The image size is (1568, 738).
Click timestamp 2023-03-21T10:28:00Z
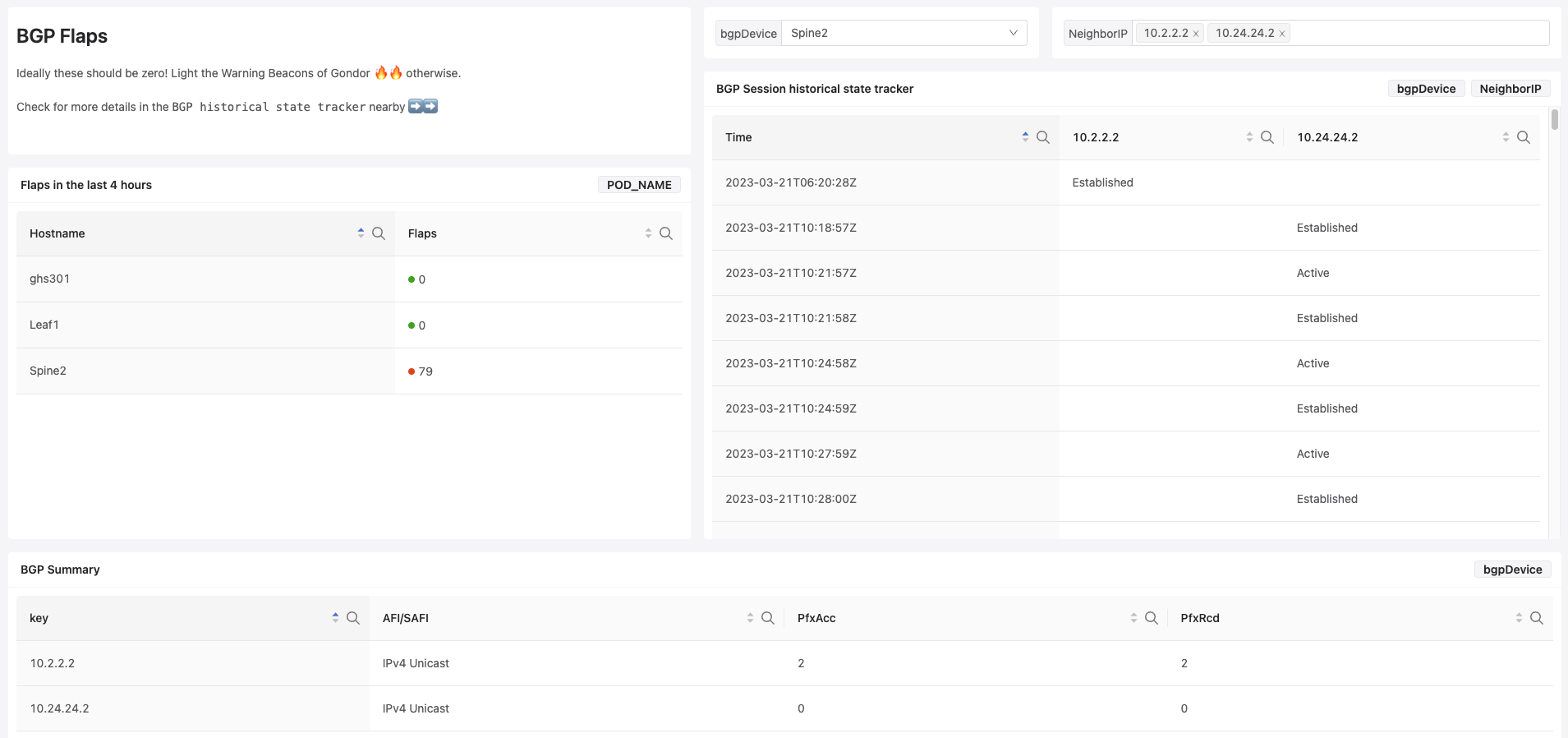click(x=791, y=499)
